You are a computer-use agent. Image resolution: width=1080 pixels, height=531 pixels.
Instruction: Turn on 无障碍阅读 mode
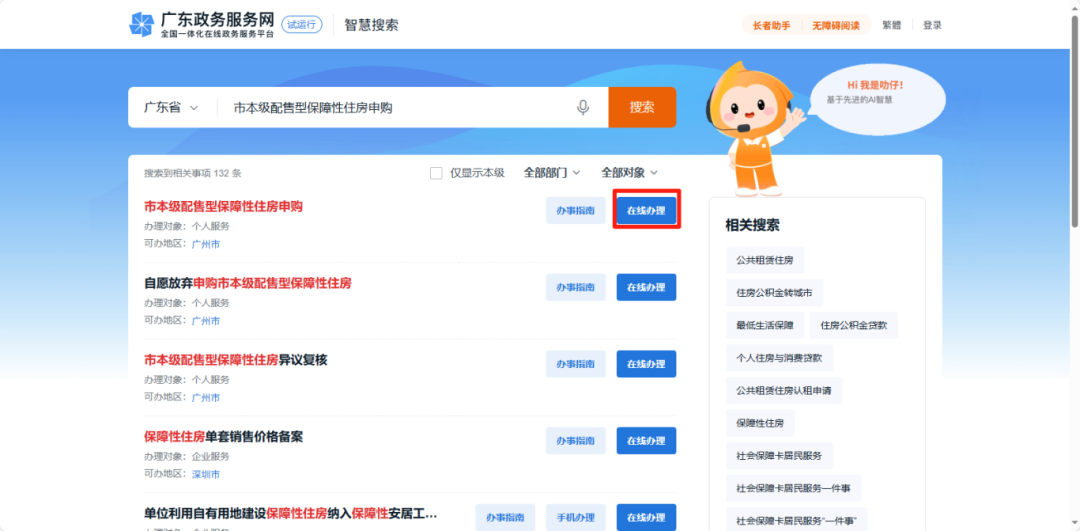[x=835, y=25]
